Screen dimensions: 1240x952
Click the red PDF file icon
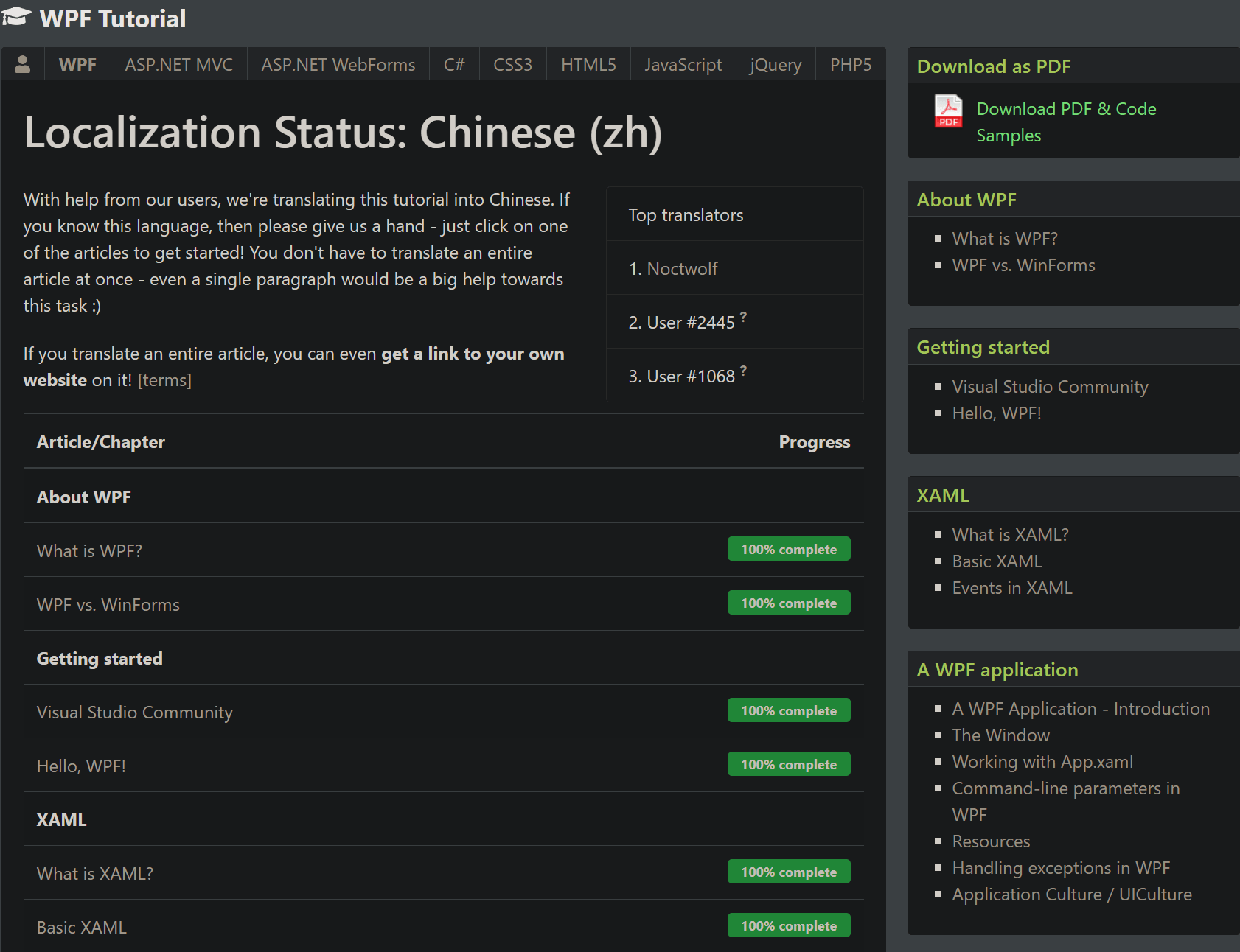pos(948,112)
